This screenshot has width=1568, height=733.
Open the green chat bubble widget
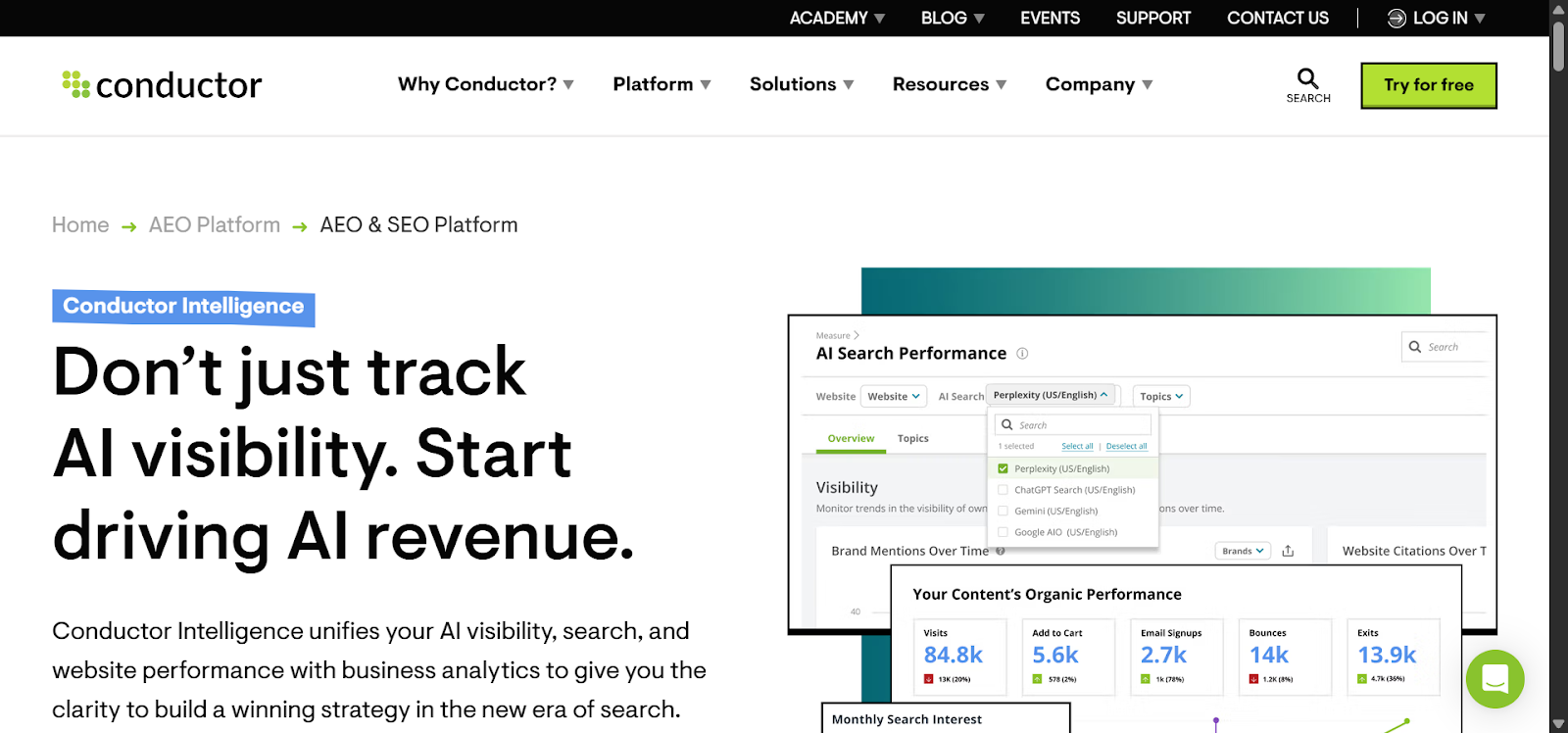click(x=1494, y=679)
